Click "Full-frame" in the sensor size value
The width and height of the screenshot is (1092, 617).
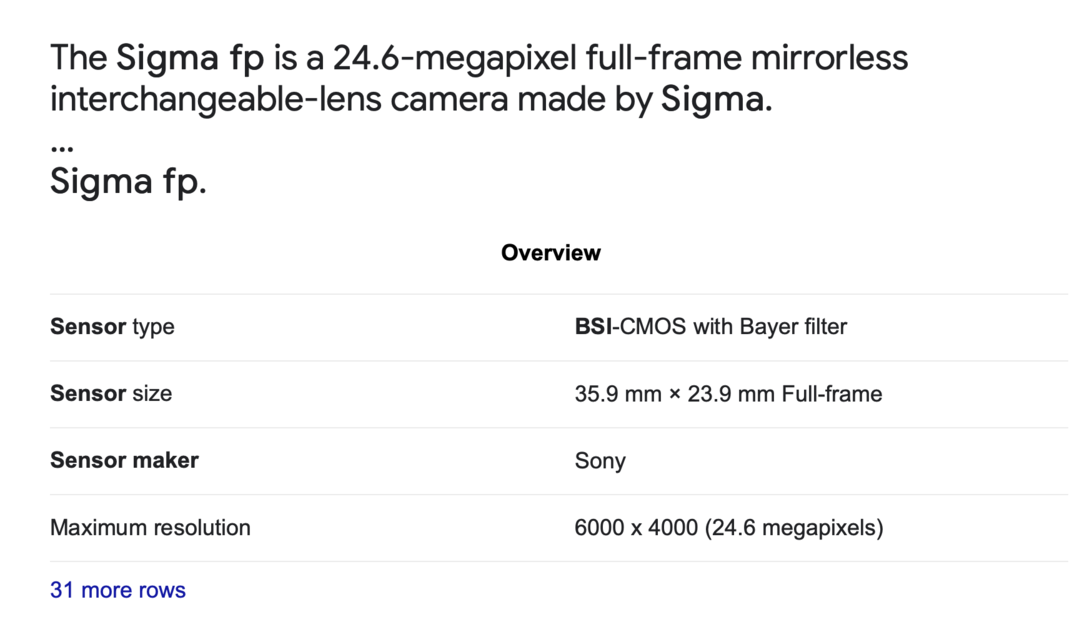832,394
